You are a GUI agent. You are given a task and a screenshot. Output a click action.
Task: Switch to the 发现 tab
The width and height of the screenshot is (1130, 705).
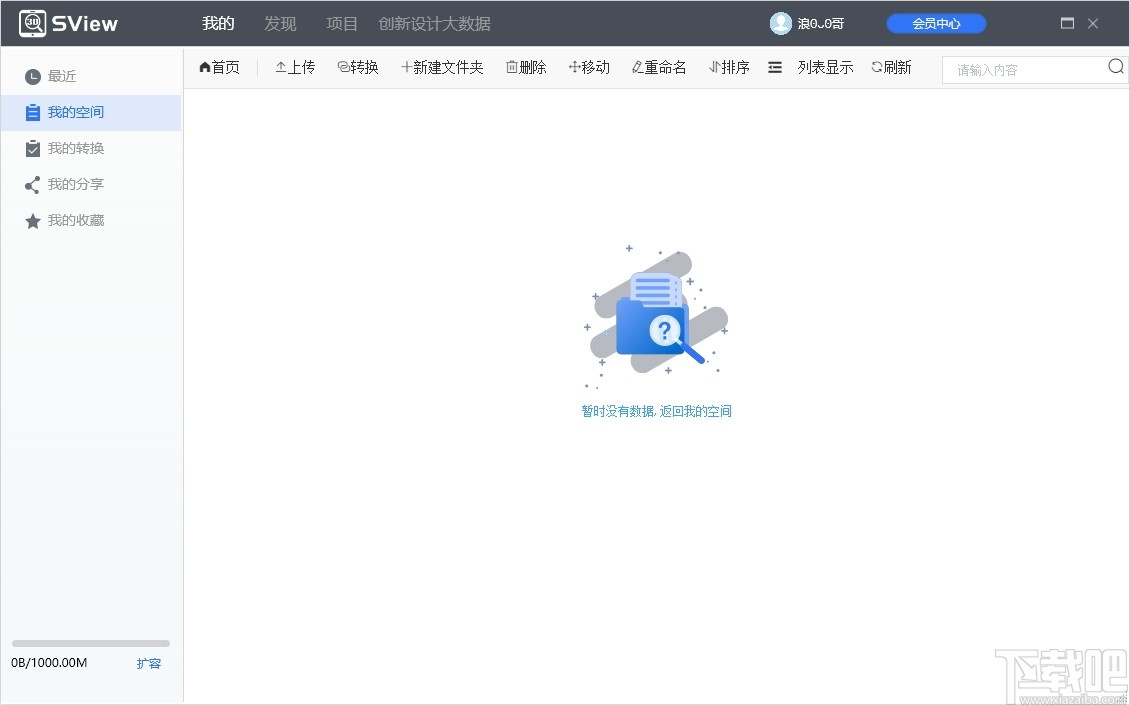point(280,23)
